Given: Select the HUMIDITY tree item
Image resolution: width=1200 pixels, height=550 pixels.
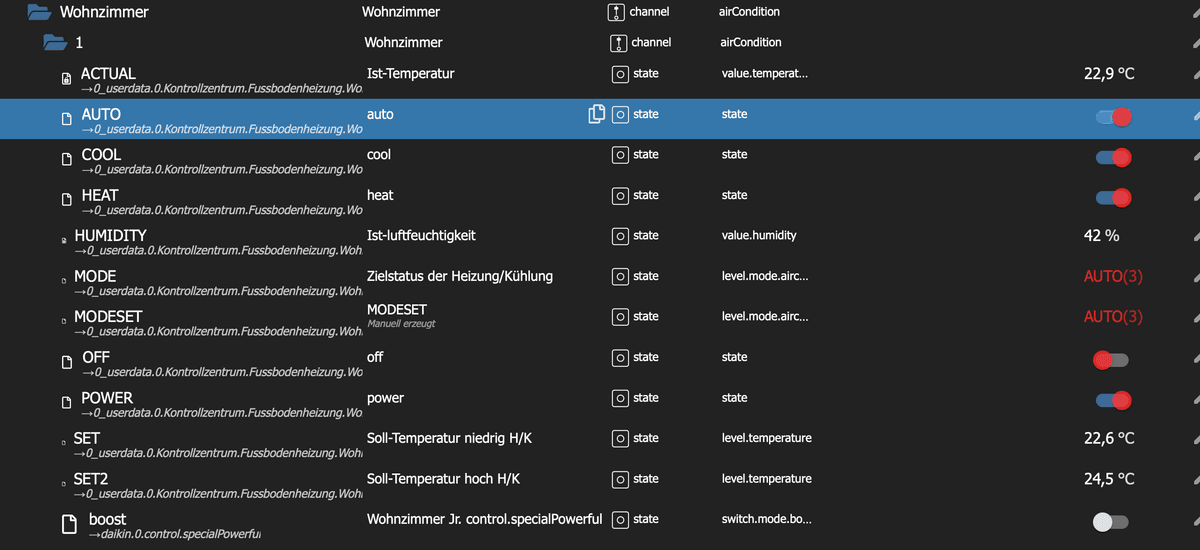Looking at the screenshot, I should pyautogui.click(x=110, y=236).
